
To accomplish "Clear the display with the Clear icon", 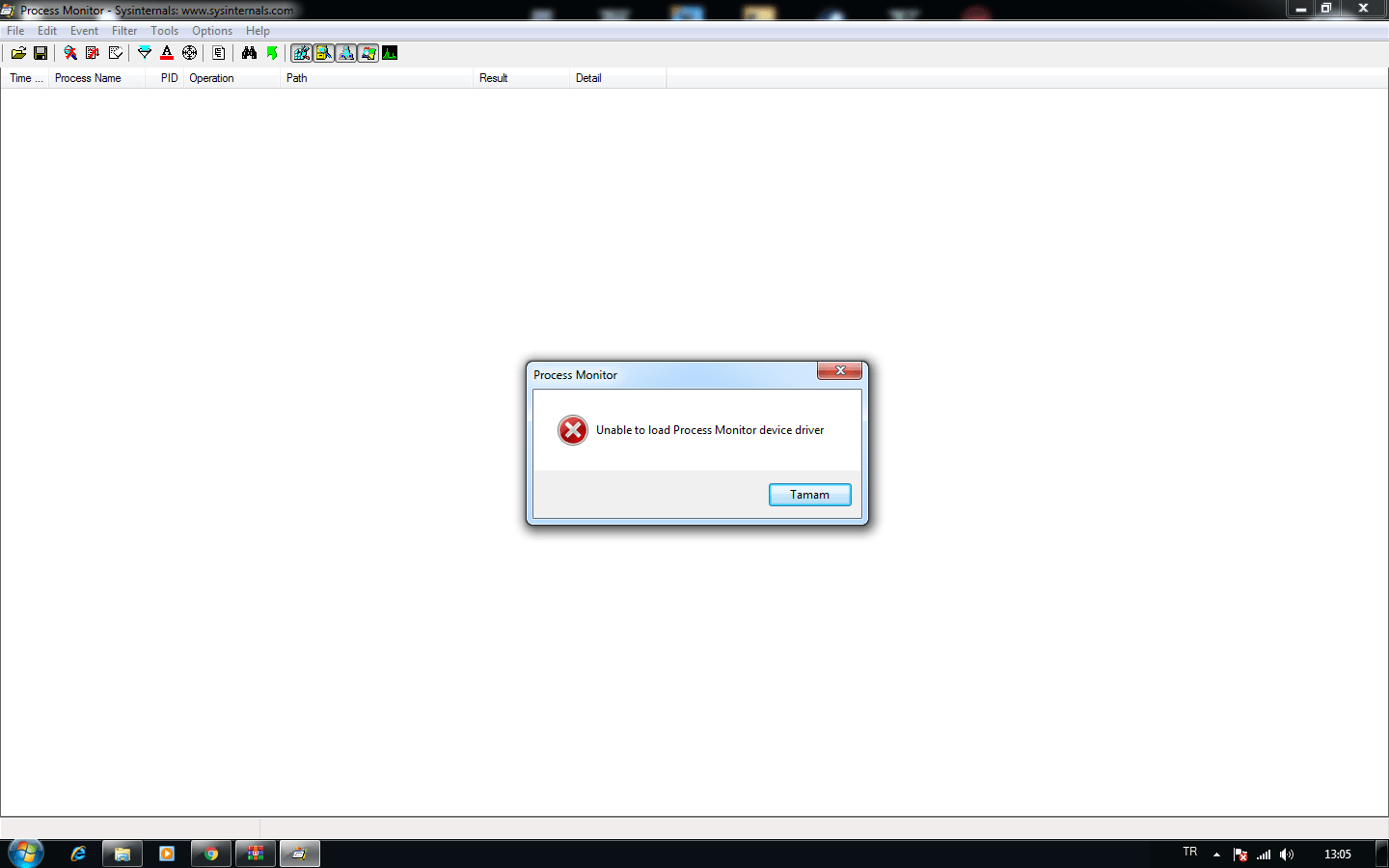I will (116, 53).
